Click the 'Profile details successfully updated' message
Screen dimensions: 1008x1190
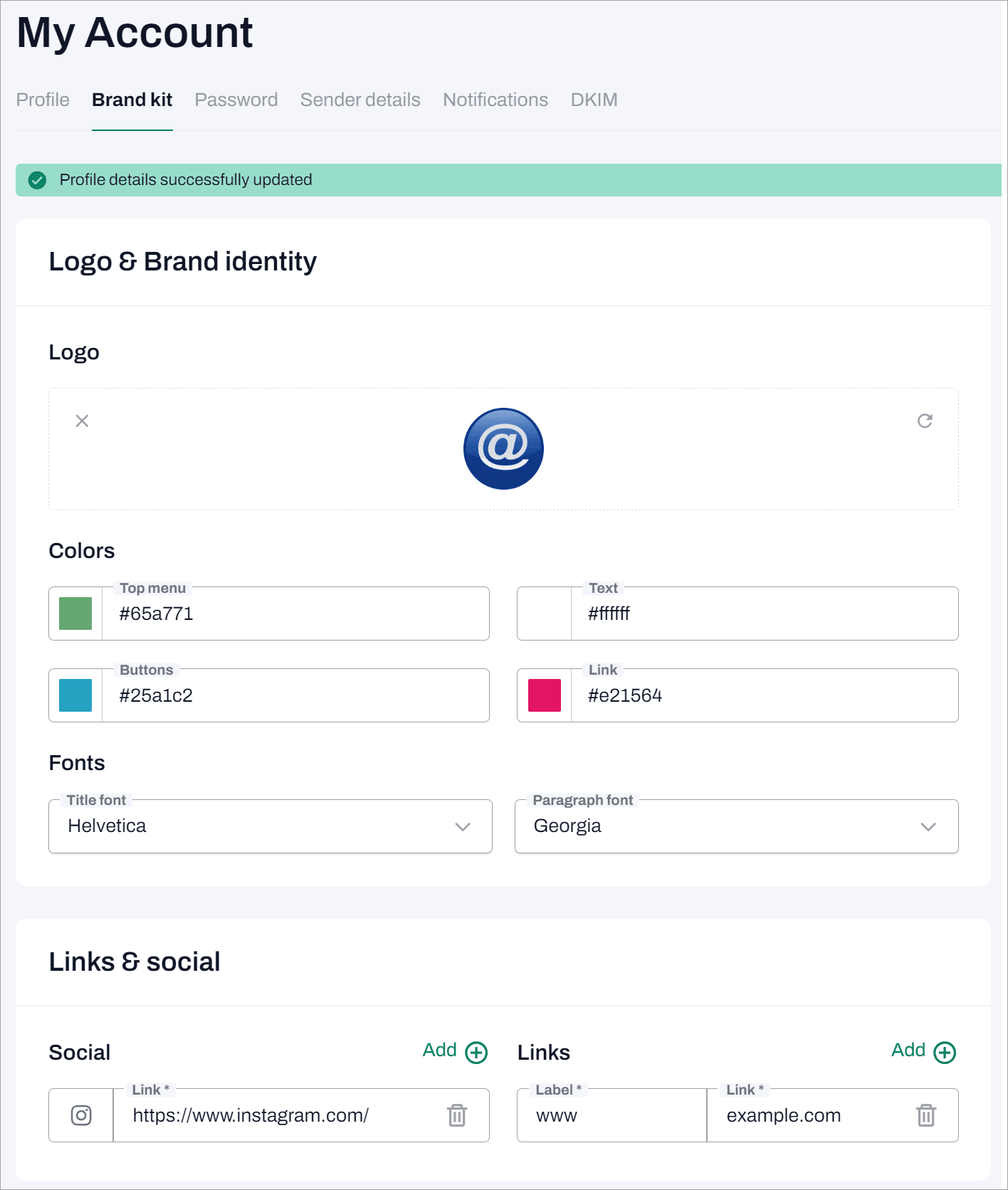(186, 179)
